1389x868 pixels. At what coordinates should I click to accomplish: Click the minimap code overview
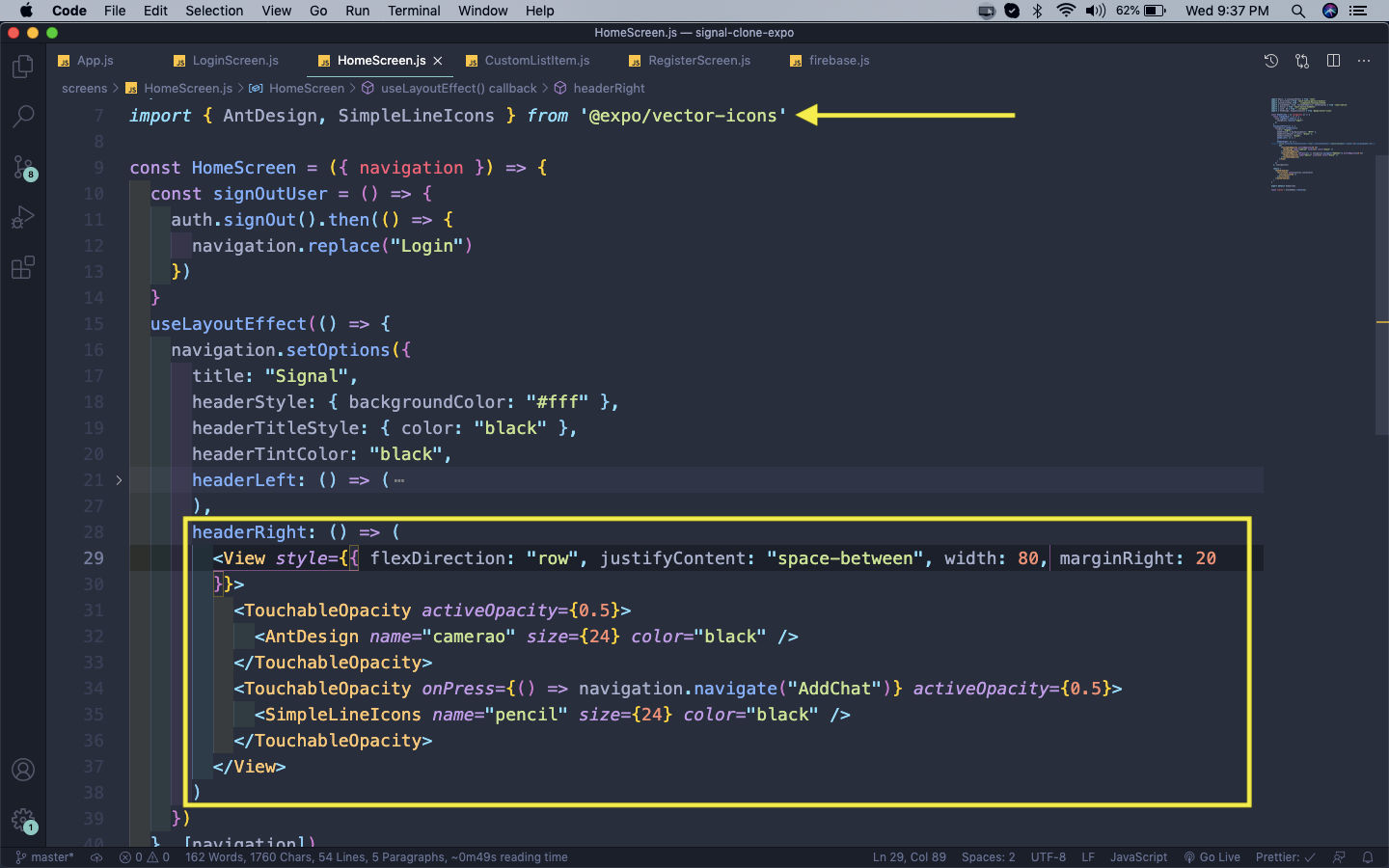[x=1321, y=145]
